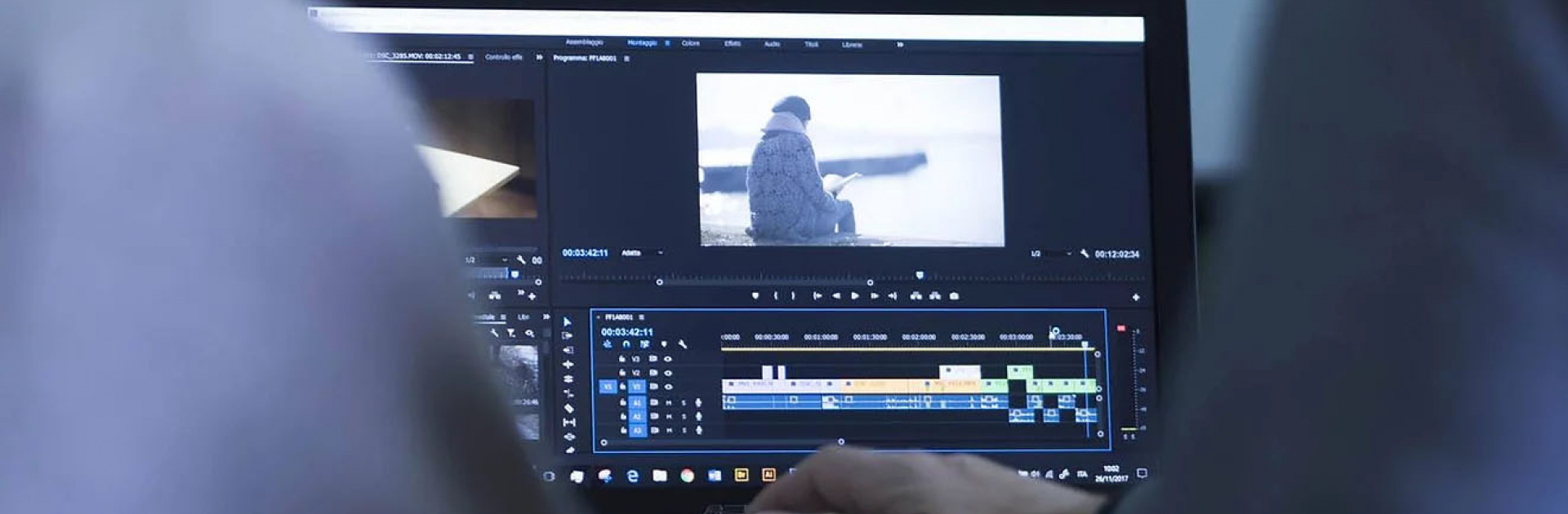Select the Slip tool with bracket arrows
This screenshot has height=514, width=1568.
pos(568,422)
